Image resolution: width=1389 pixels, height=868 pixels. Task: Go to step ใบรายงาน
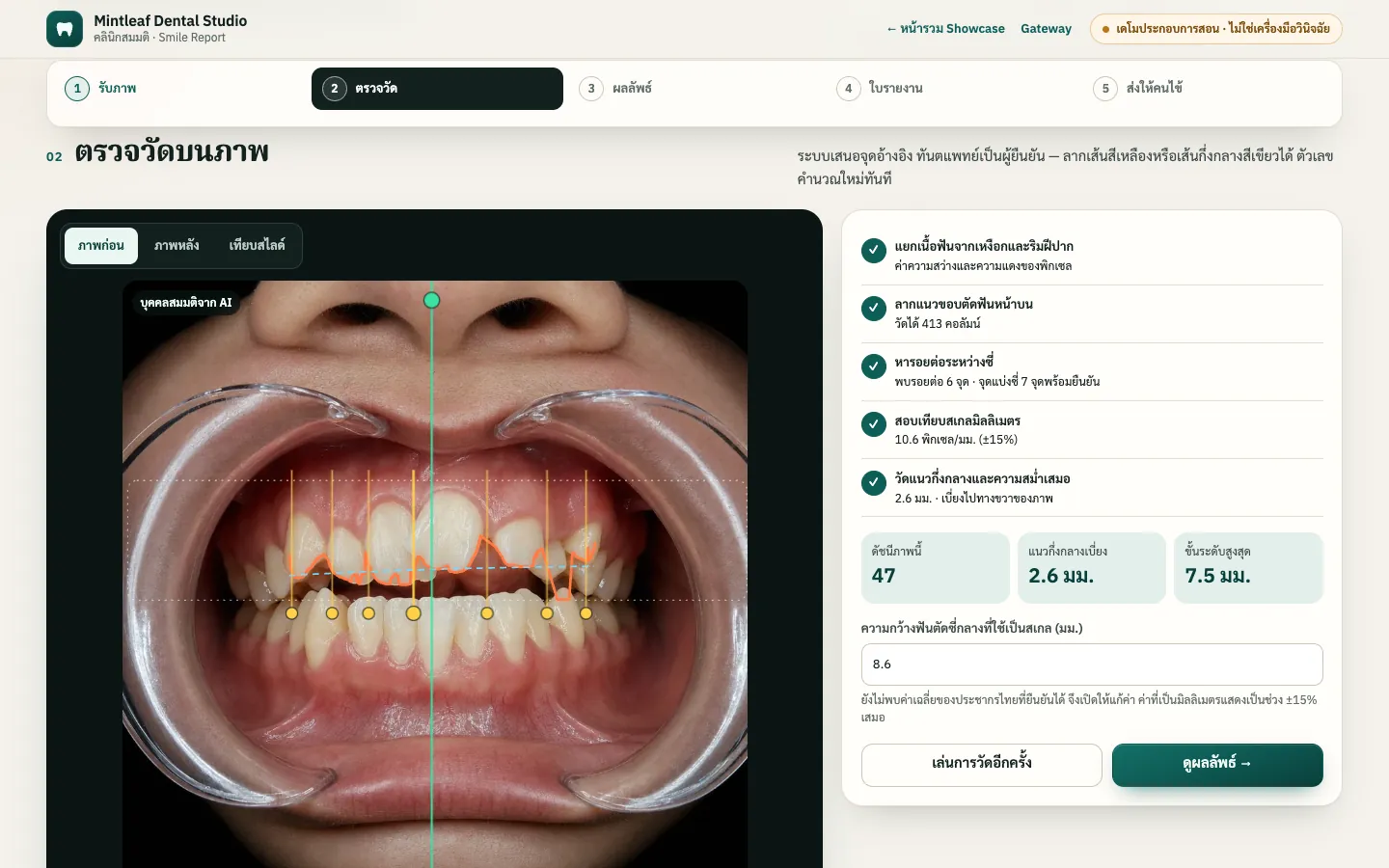point(952,89)
